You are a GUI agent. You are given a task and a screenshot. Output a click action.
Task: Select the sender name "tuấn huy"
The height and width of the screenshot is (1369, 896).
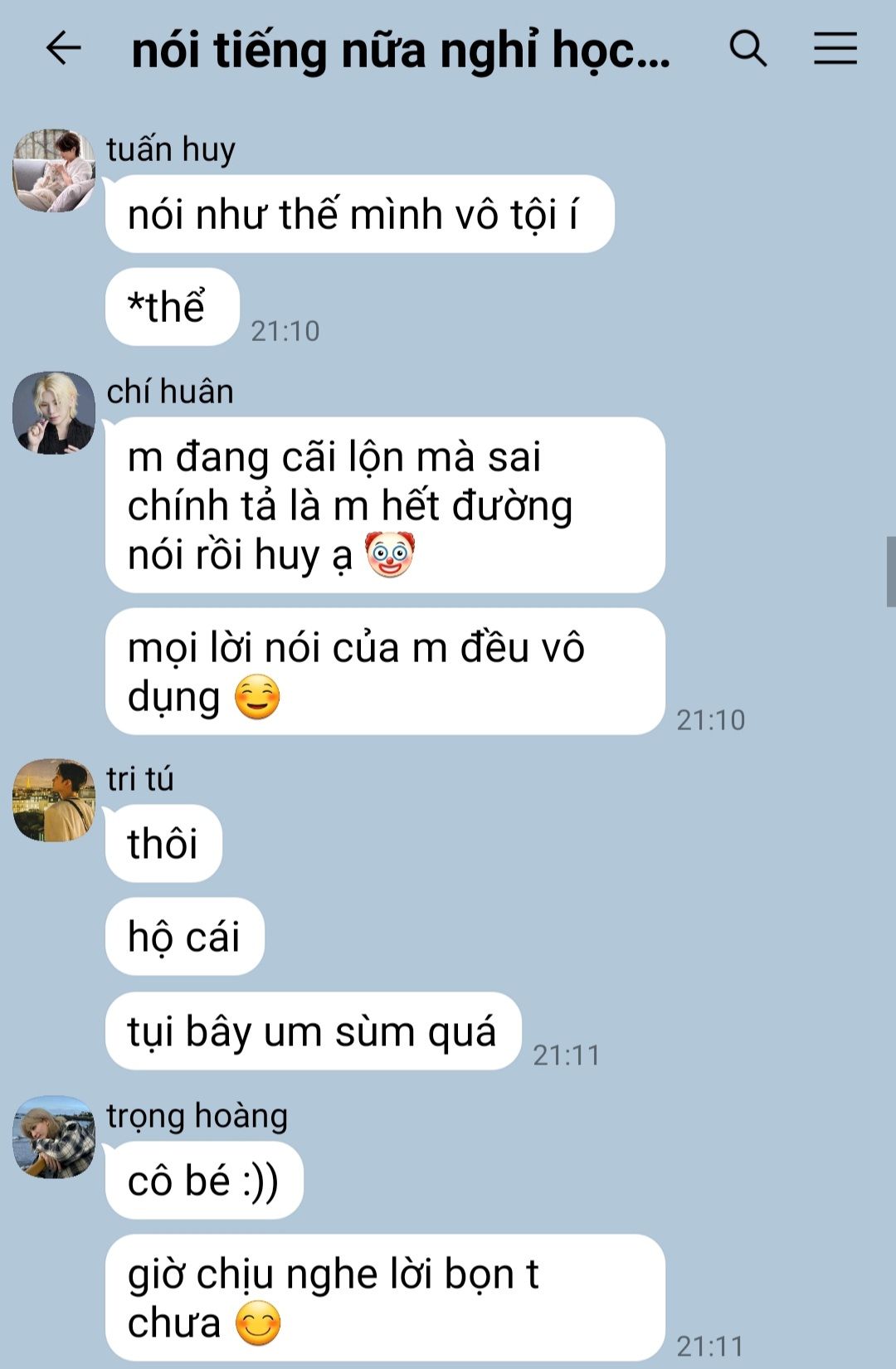click(x=171, y=150)
